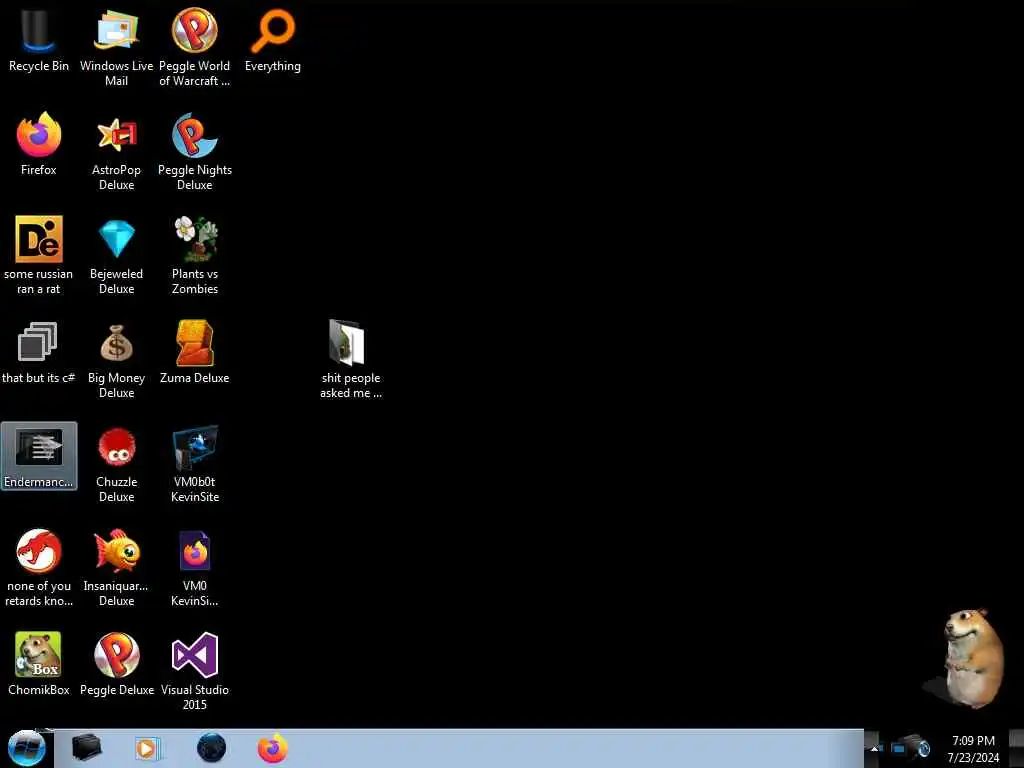Select the Windows Live Mail shortcut
The image size is (1024, 768).
[x=116, y=47]
